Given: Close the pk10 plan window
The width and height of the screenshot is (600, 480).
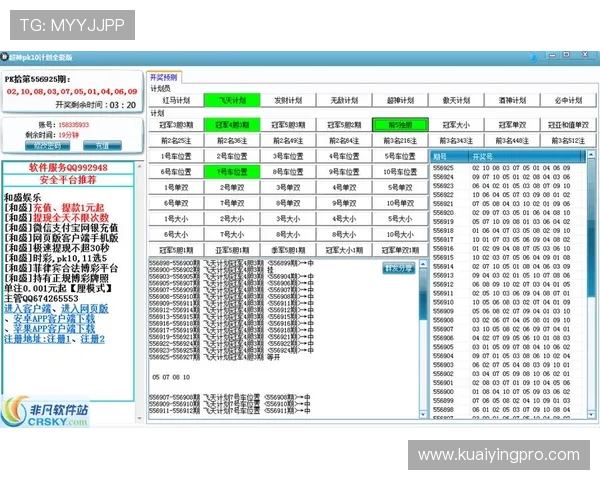Looking at the screenshot, I should point(585,55).
